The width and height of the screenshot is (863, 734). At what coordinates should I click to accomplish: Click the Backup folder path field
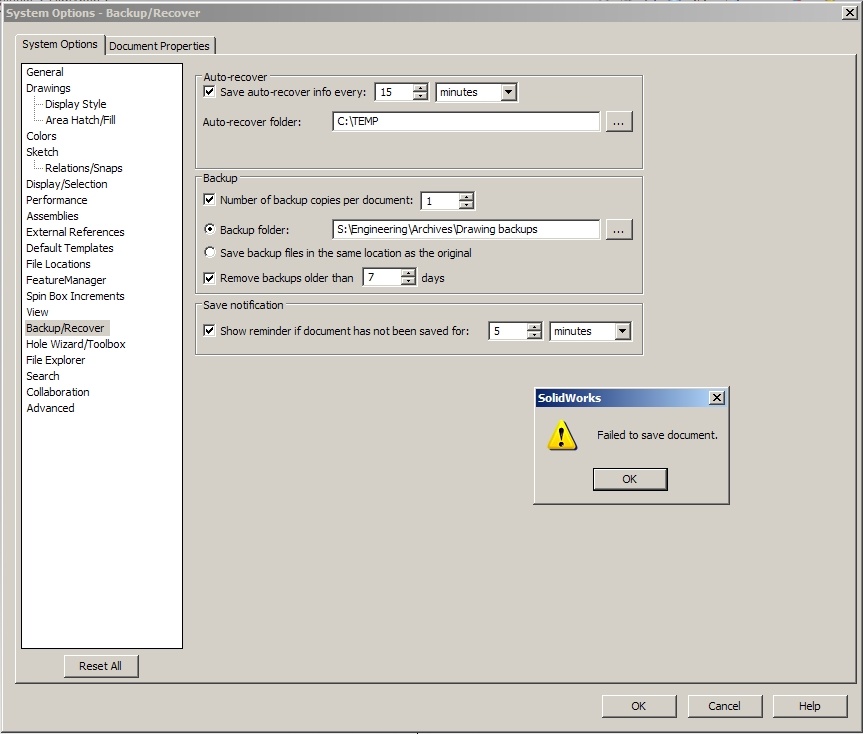point(466,229)
